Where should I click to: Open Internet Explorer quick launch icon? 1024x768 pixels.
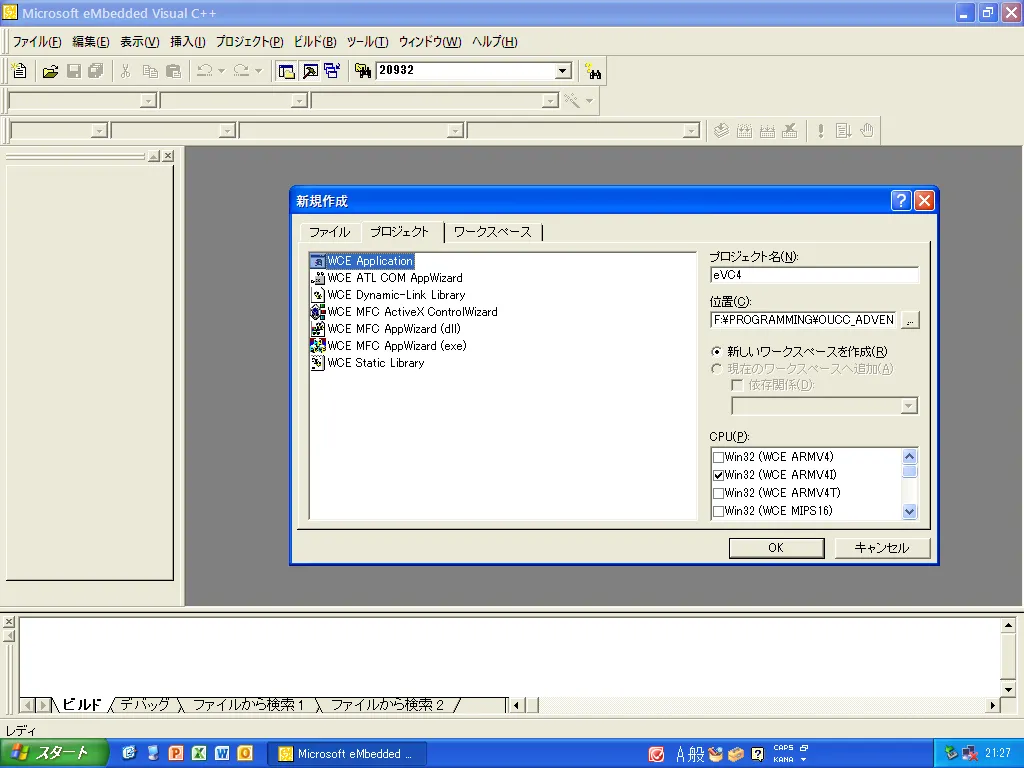pyautogui.click(x=129, y=753)
